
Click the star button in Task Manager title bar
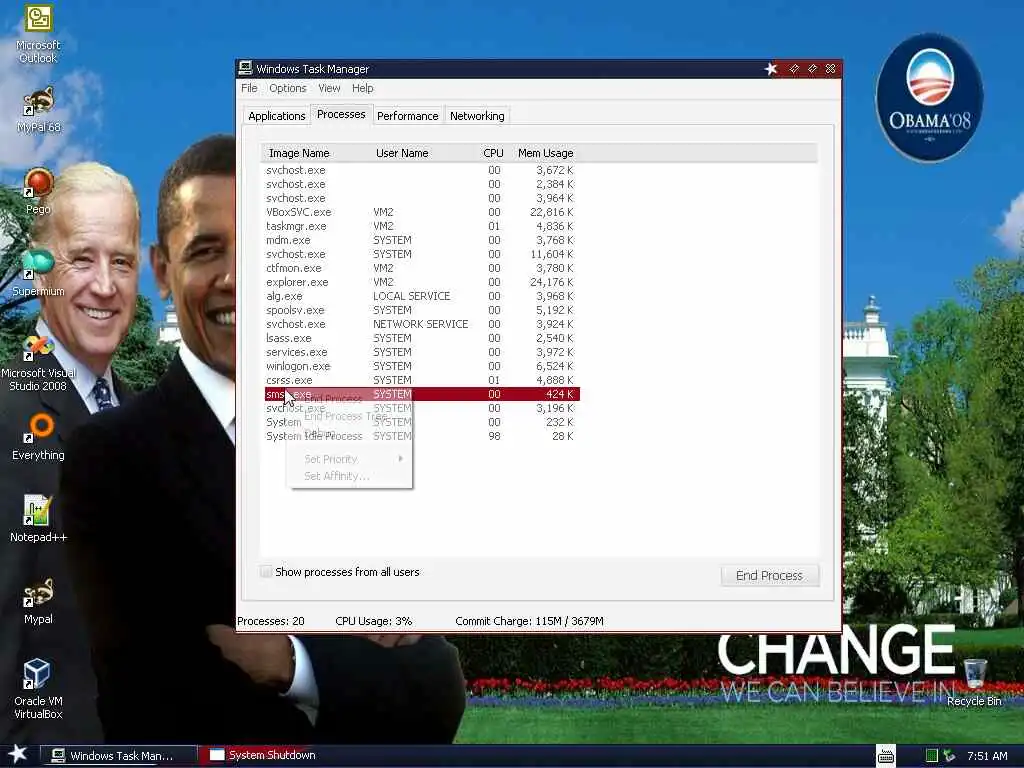coord(771,69)
